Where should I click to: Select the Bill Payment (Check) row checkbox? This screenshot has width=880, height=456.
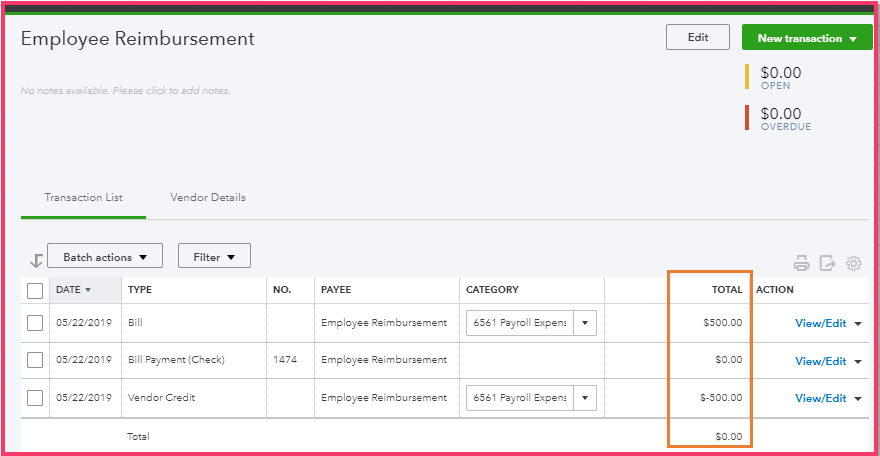tap(35, 360)
